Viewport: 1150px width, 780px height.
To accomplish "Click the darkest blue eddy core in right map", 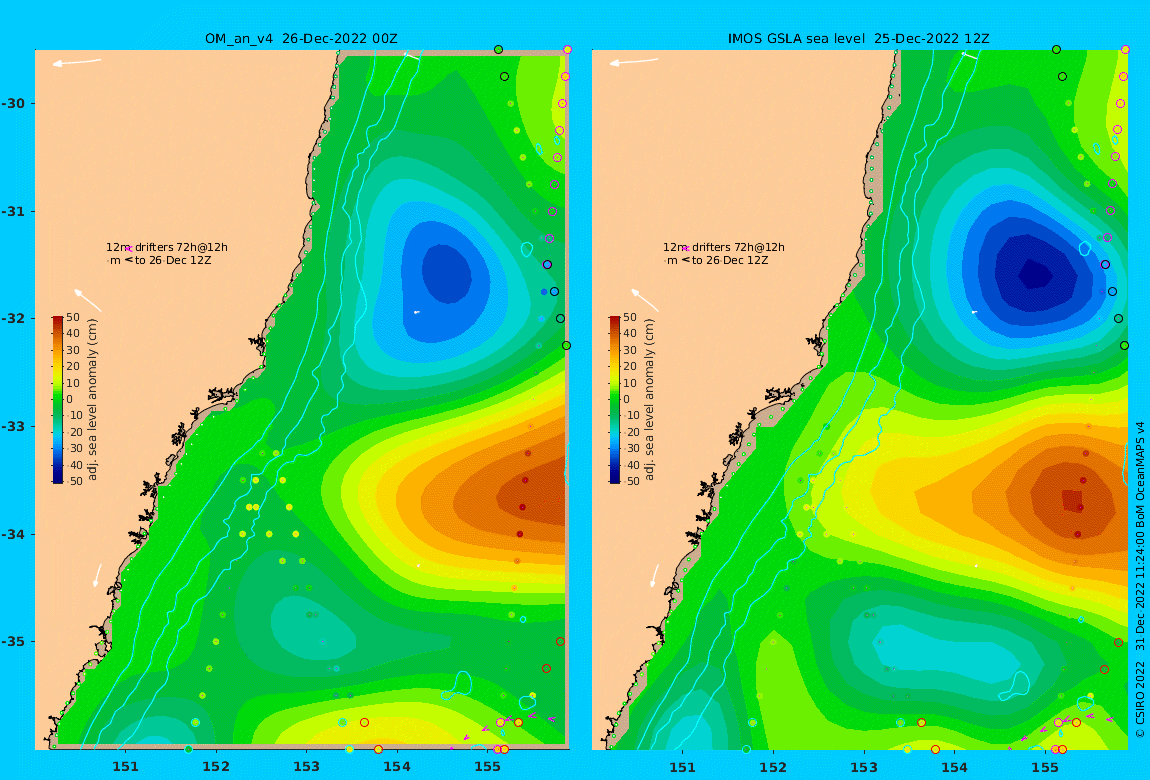I will pyautogui.click(x=1034, y=275).
